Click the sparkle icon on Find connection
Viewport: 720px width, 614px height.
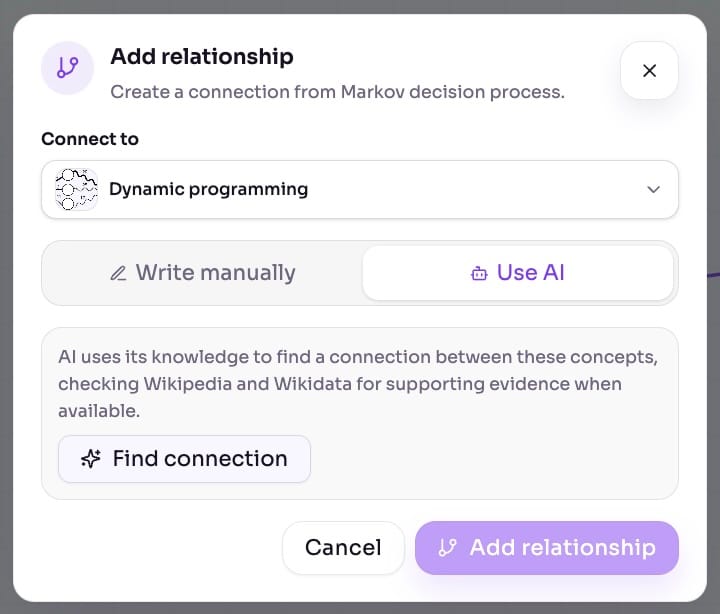click(90, 459)
